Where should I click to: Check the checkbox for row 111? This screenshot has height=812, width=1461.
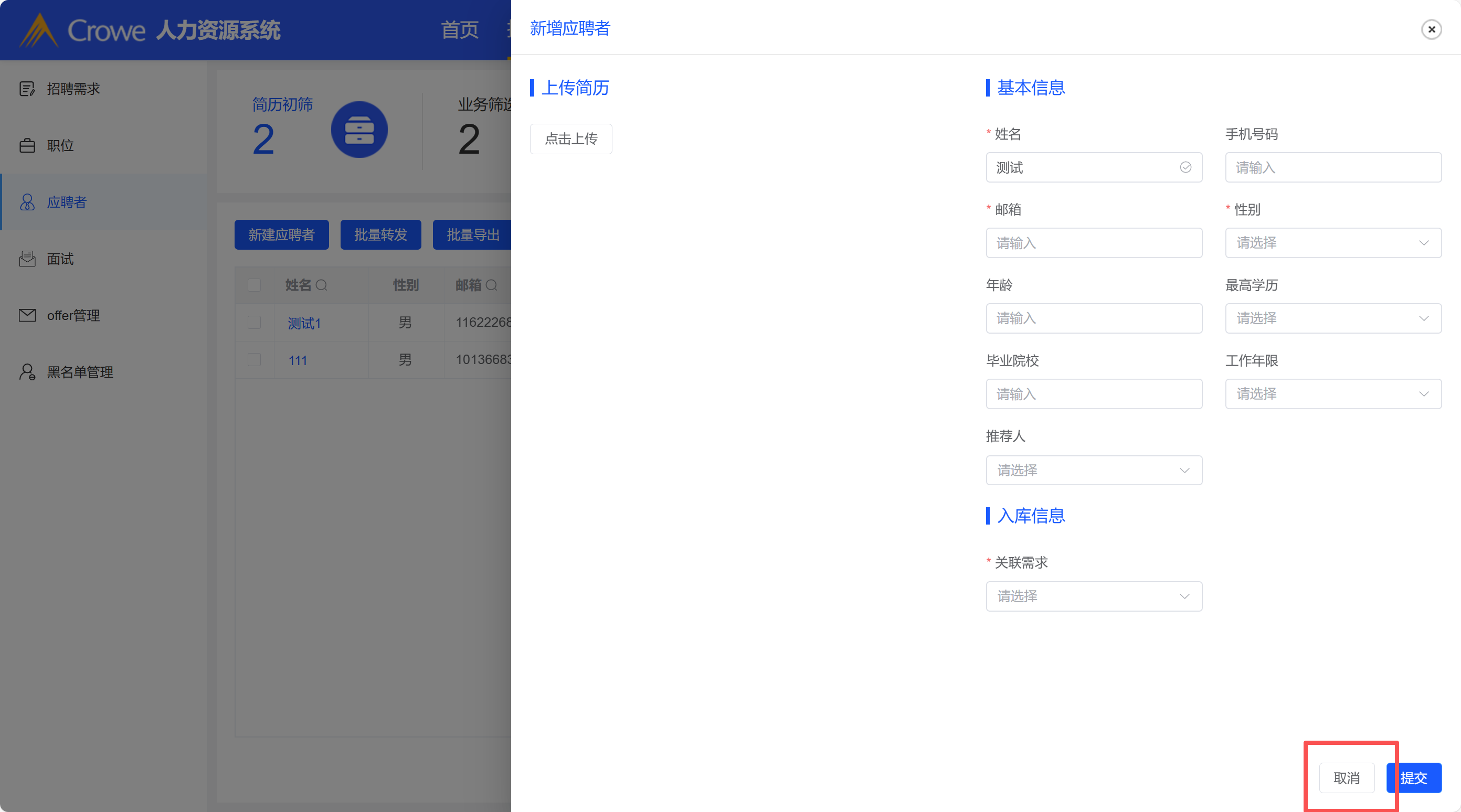click(x=254, y=360)
